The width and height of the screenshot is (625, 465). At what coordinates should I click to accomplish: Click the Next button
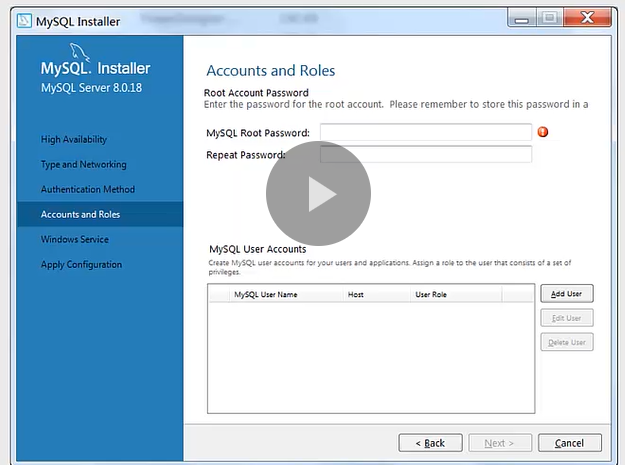tap(500, 443)
